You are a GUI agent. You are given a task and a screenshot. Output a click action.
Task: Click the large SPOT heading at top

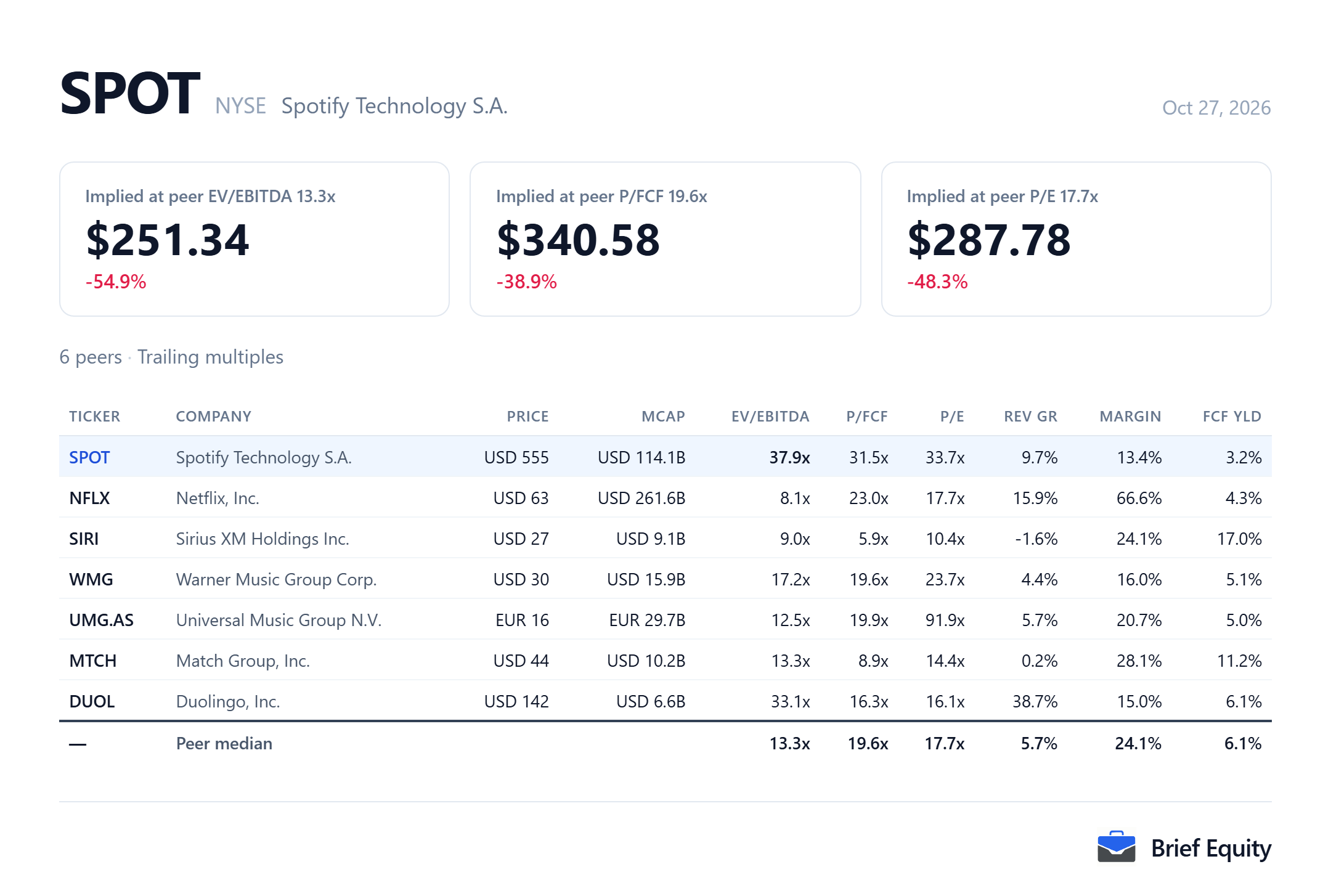130,93
